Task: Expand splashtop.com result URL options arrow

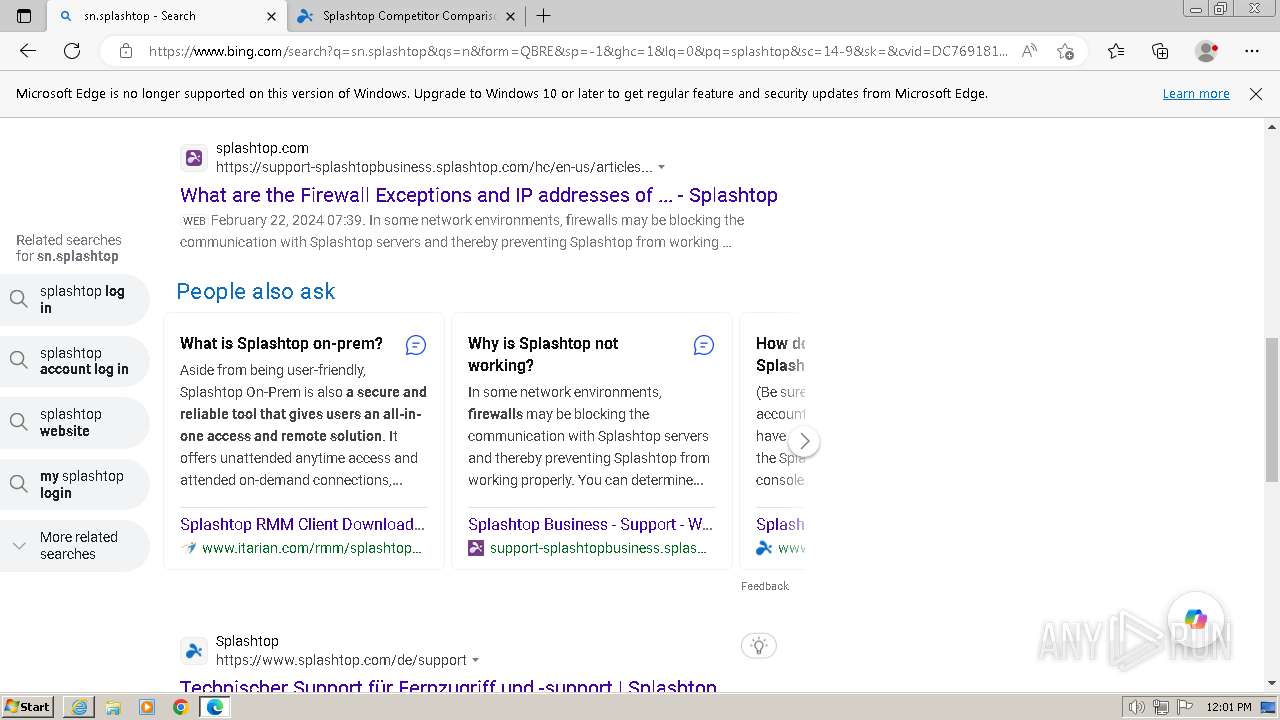Action: click(661, 168)
